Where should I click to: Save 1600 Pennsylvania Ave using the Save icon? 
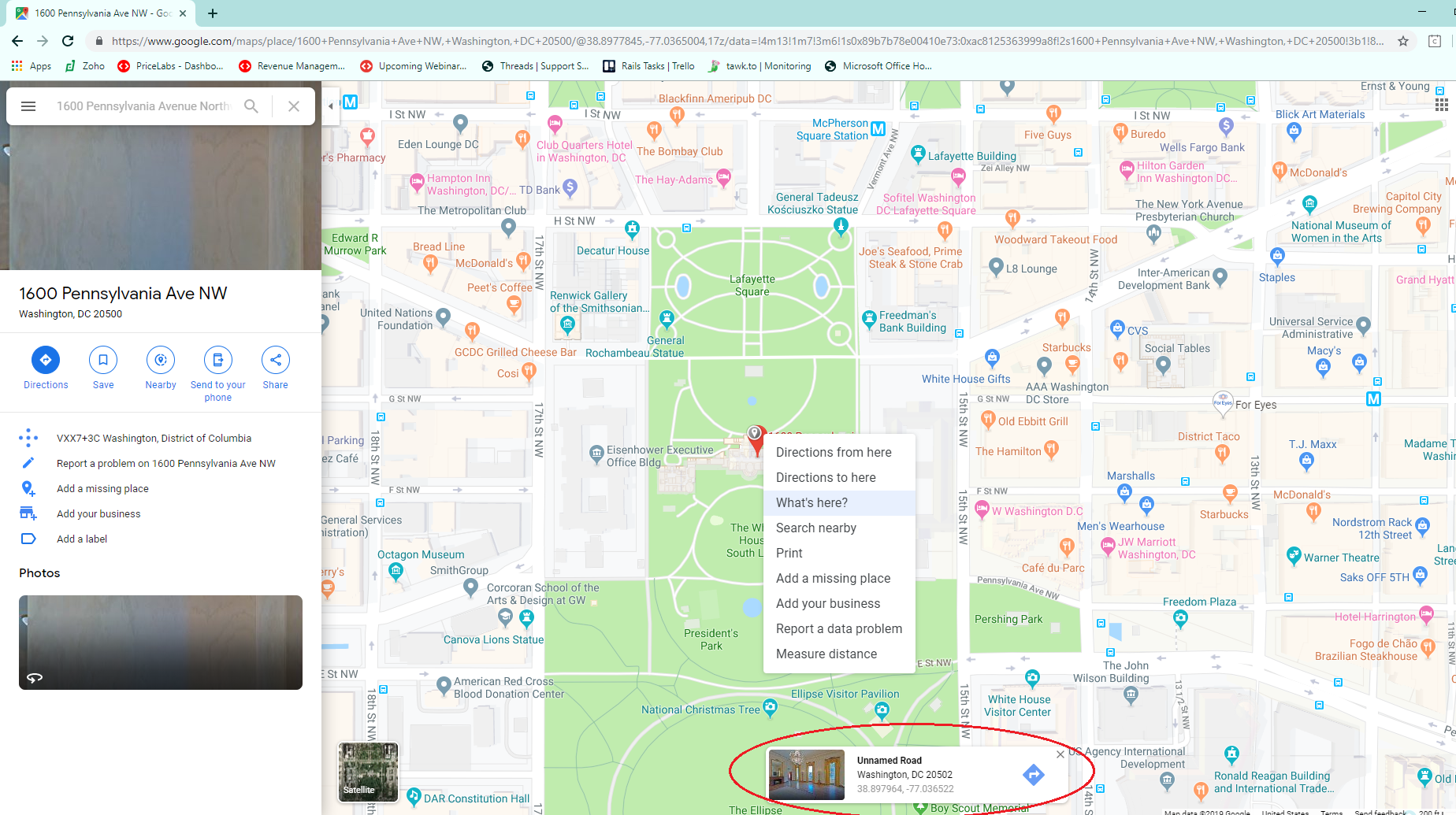click(x=102, y=360)
